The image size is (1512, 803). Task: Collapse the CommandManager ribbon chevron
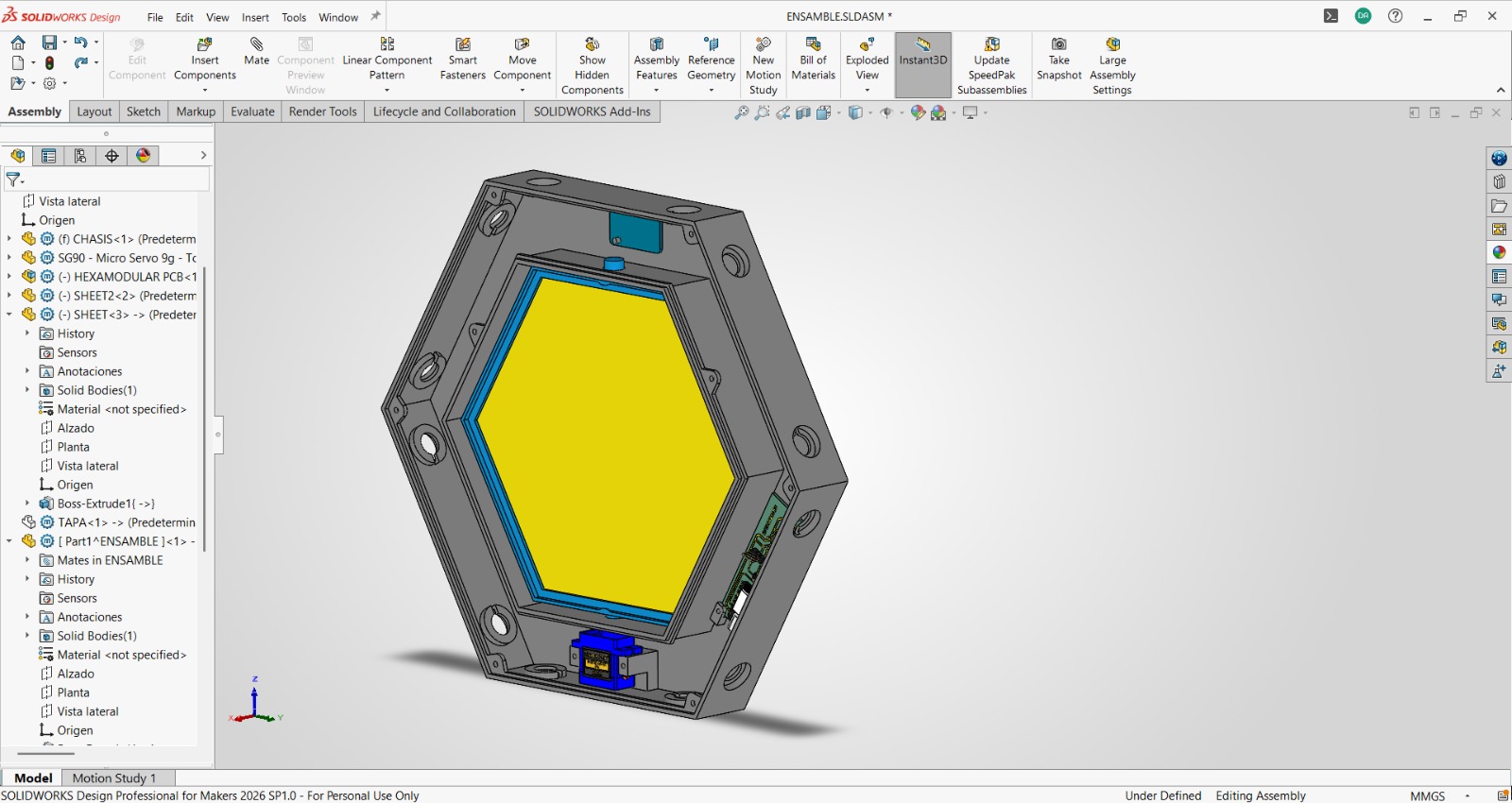coord(1501,90)
